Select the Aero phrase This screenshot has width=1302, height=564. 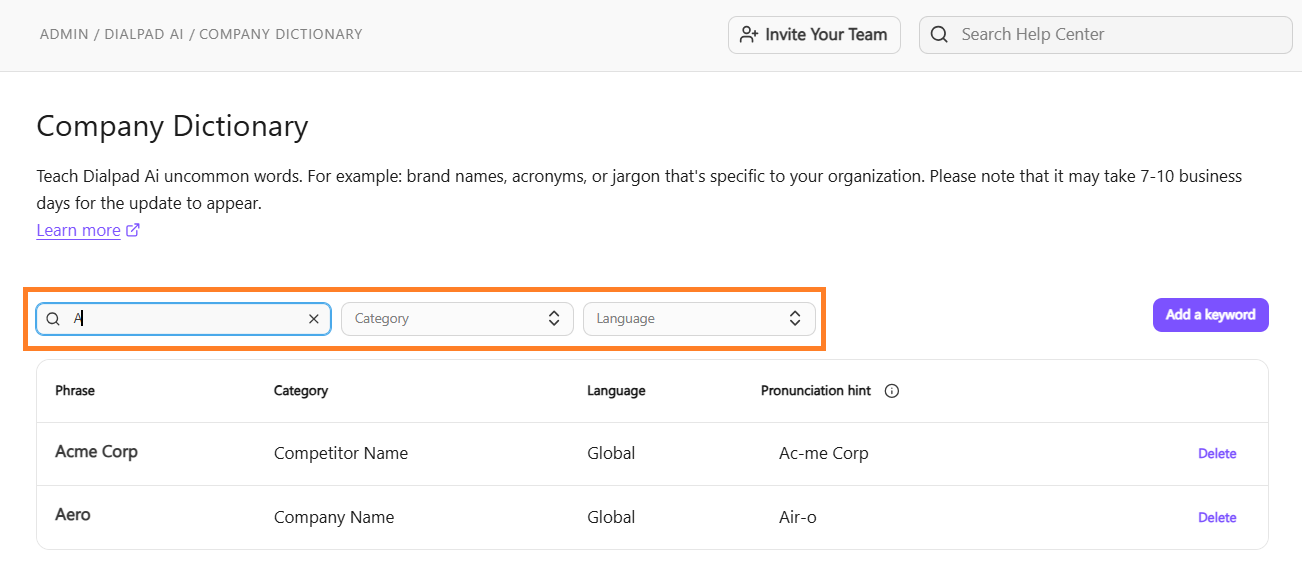click(x=73, y=515)
